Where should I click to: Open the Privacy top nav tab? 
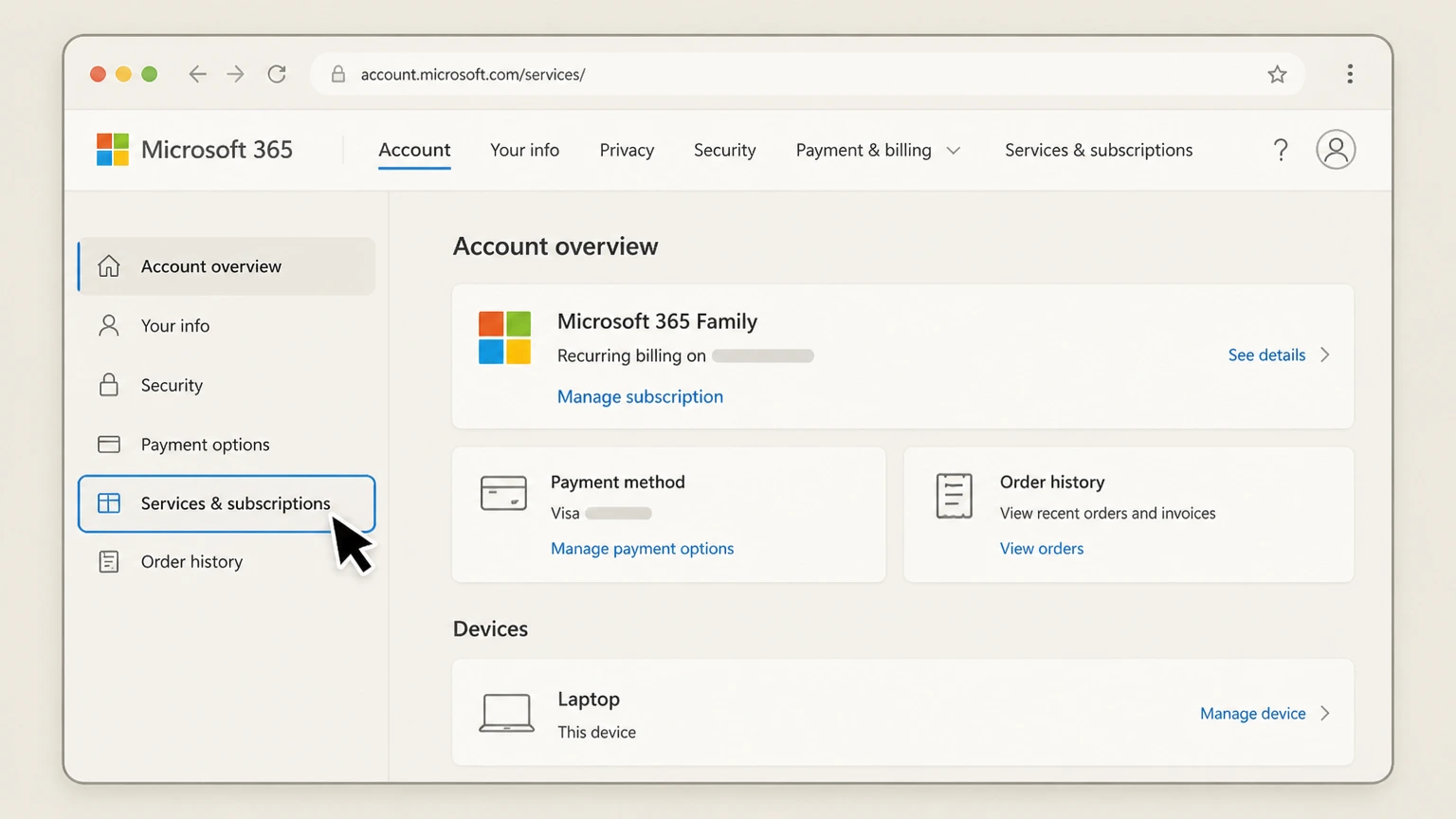click(627, 150)
